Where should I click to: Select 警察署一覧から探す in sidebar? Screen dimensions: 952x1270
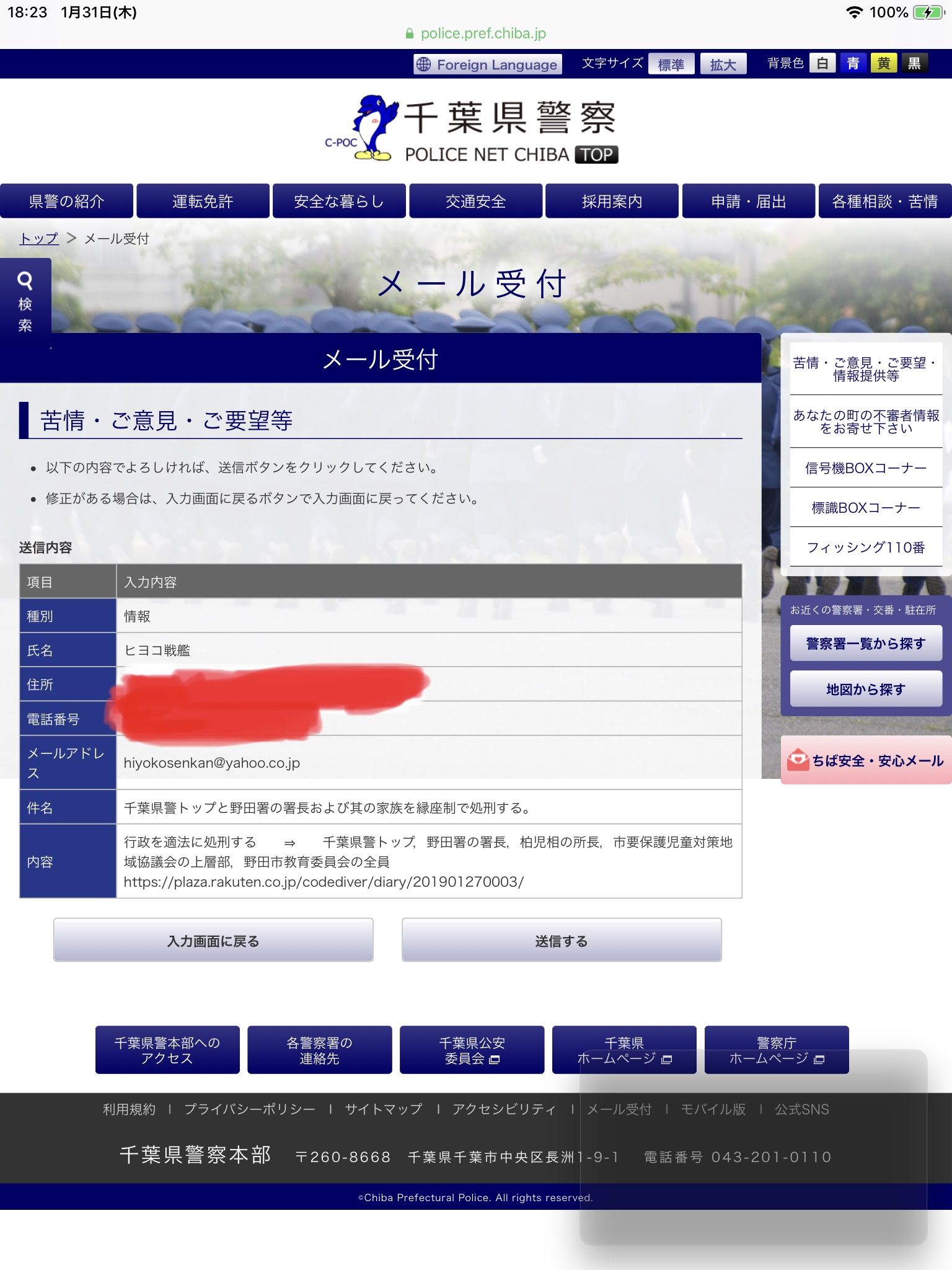tap(865, 643)
